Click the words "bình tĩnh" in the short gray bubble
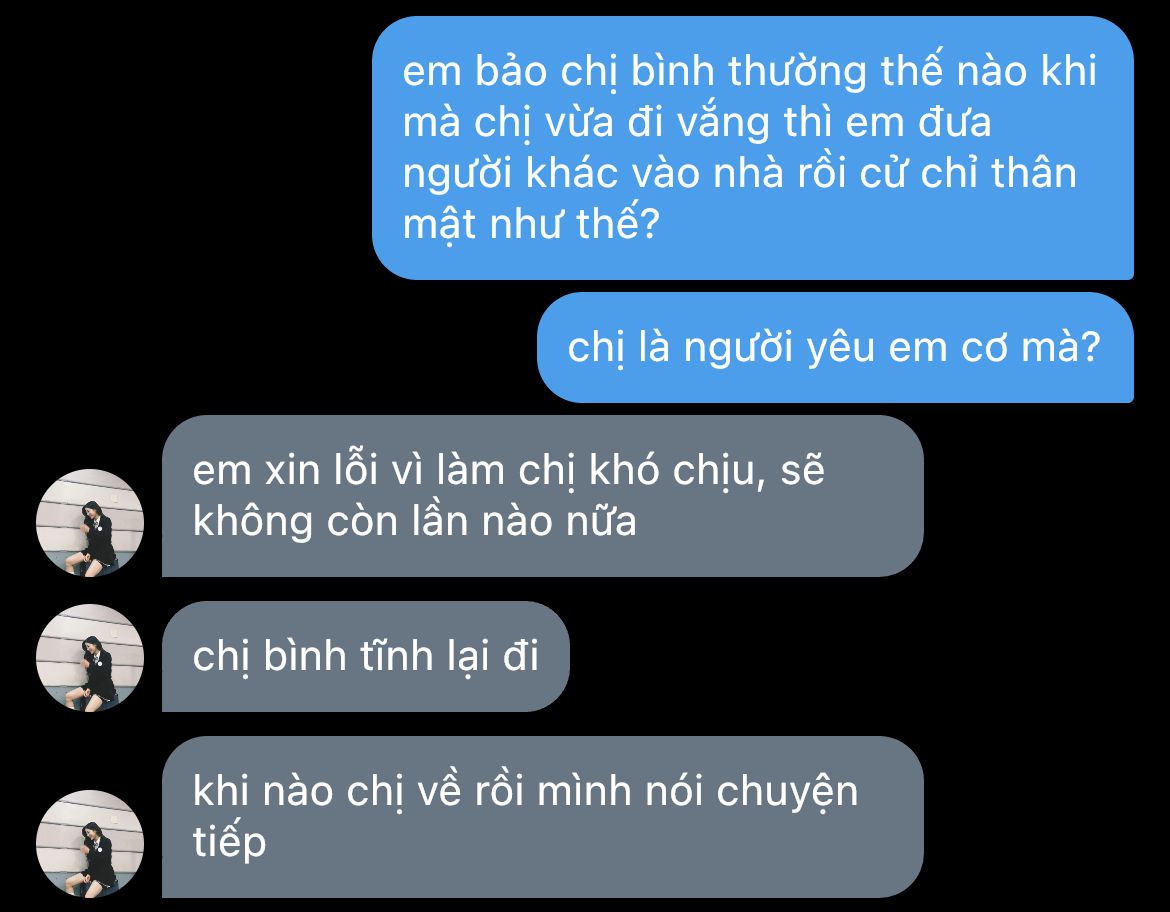 coord(348,657)
